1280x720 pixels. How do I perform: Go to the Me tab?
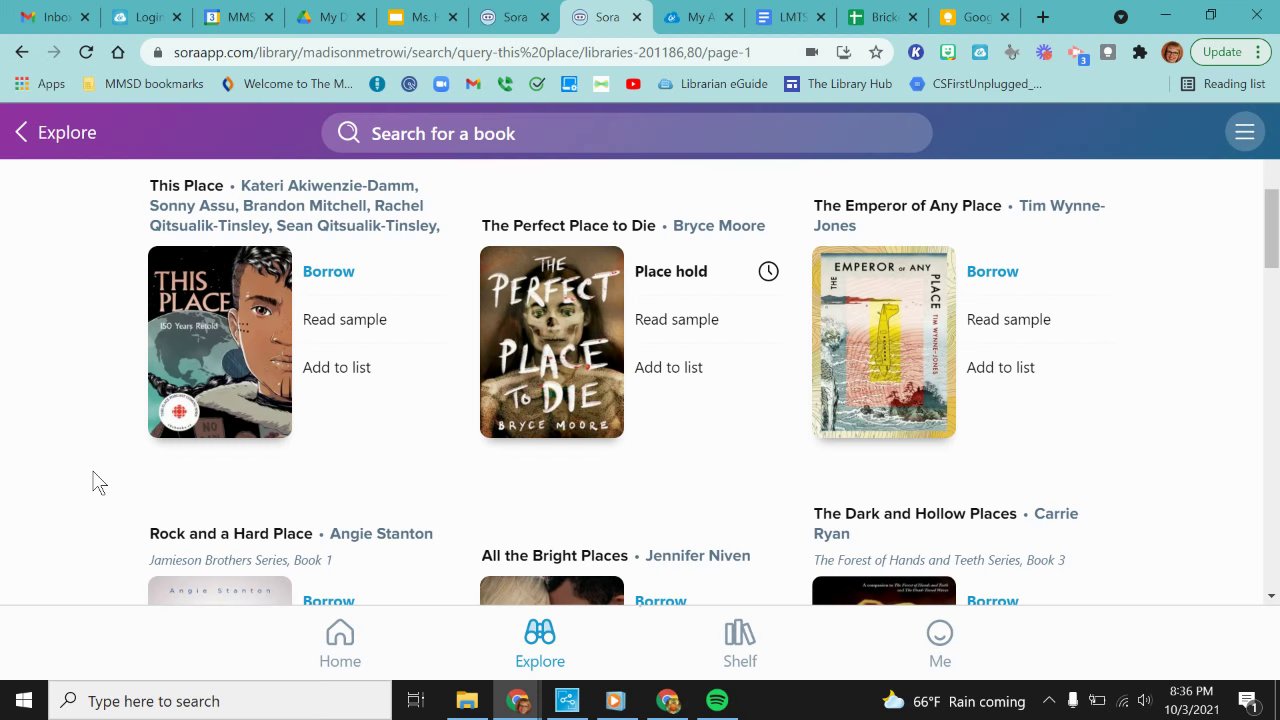point(940,644)
